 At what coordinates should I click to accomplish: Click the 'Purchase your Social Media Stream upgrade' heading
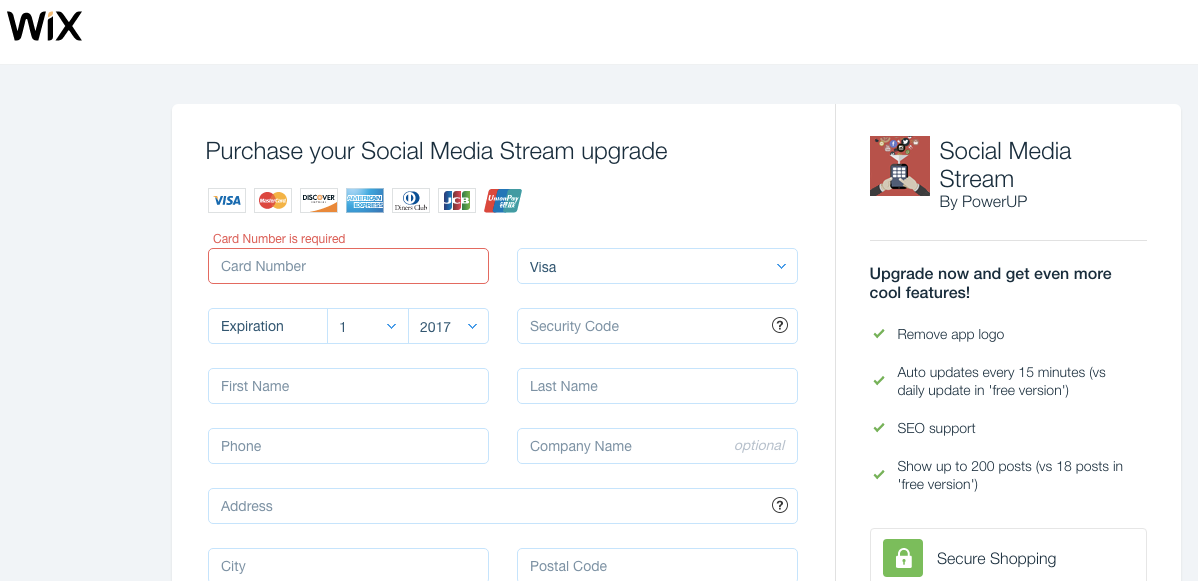pyautogui.click(x=436, y=151)
